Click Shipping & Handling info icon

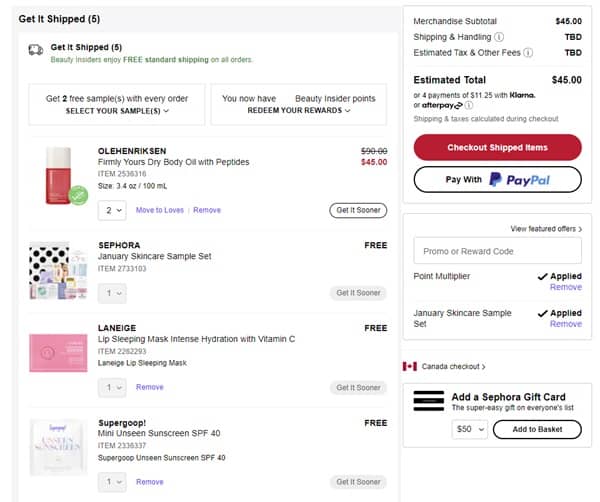(499, 37)
